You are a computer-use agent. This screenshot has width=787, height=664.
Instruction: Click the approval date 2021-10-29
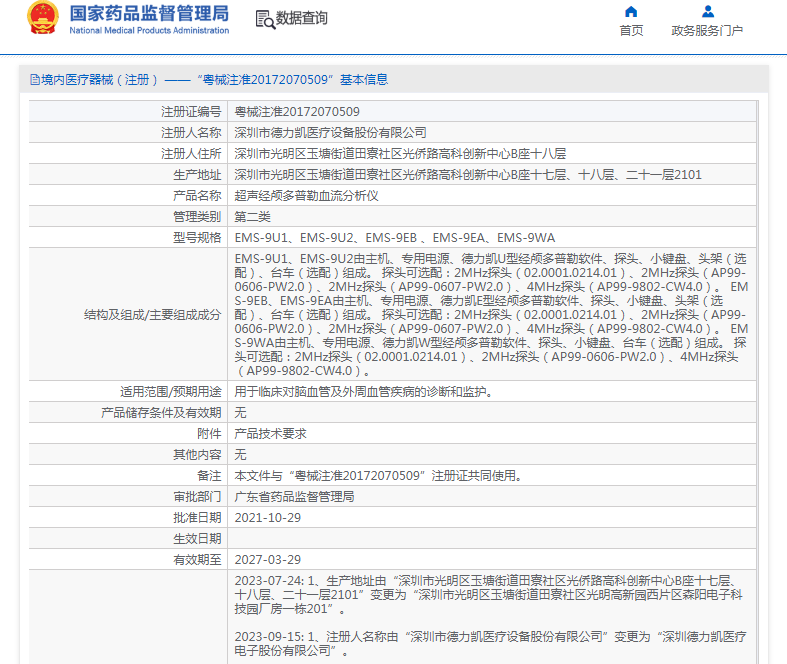tap(267, 517)
